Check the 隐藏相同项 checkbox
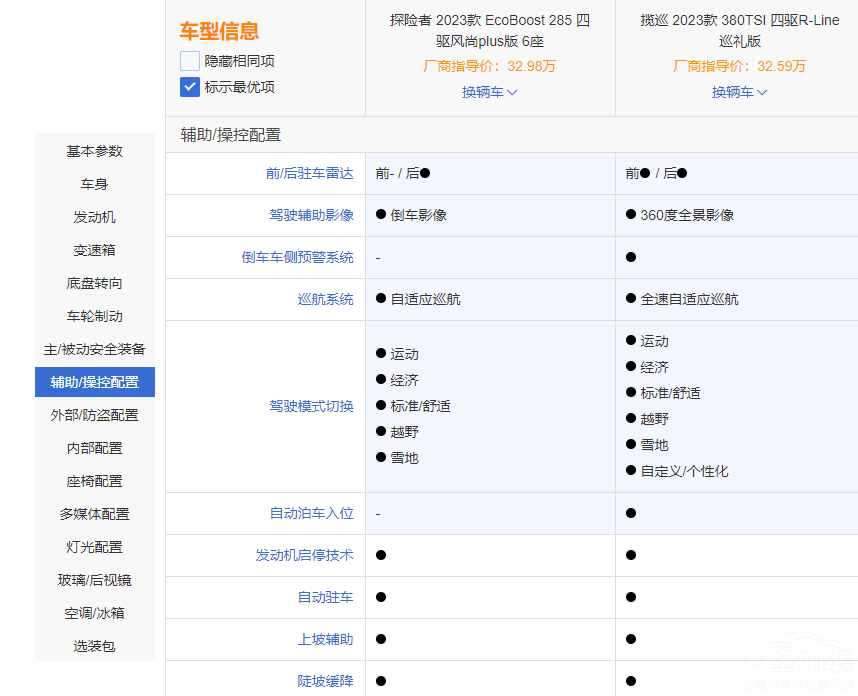 pos(190,61)
